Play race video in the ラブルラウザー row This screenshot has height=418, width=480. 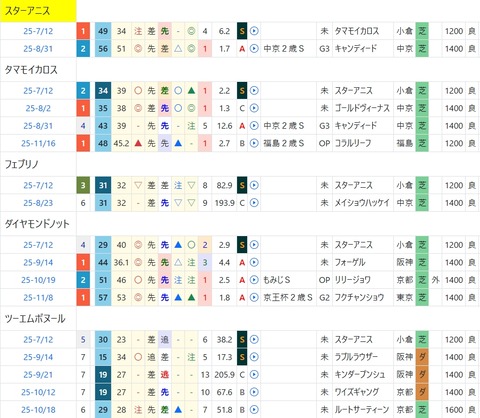tap(254, 357)
